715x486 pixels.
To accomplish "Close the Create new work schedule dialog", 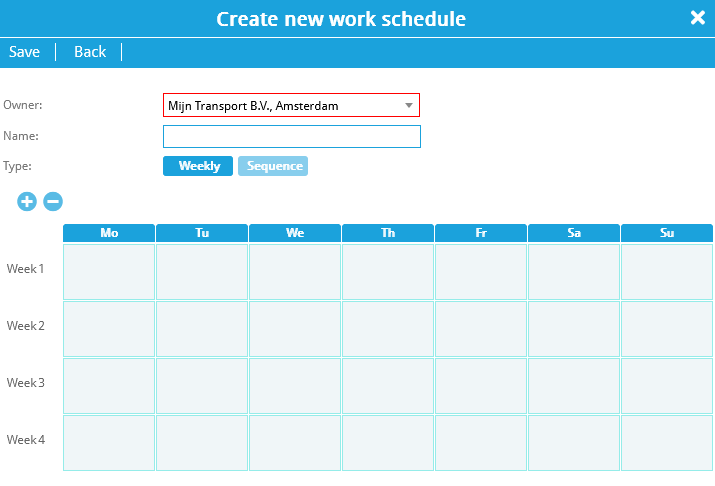I will (698, 18).
